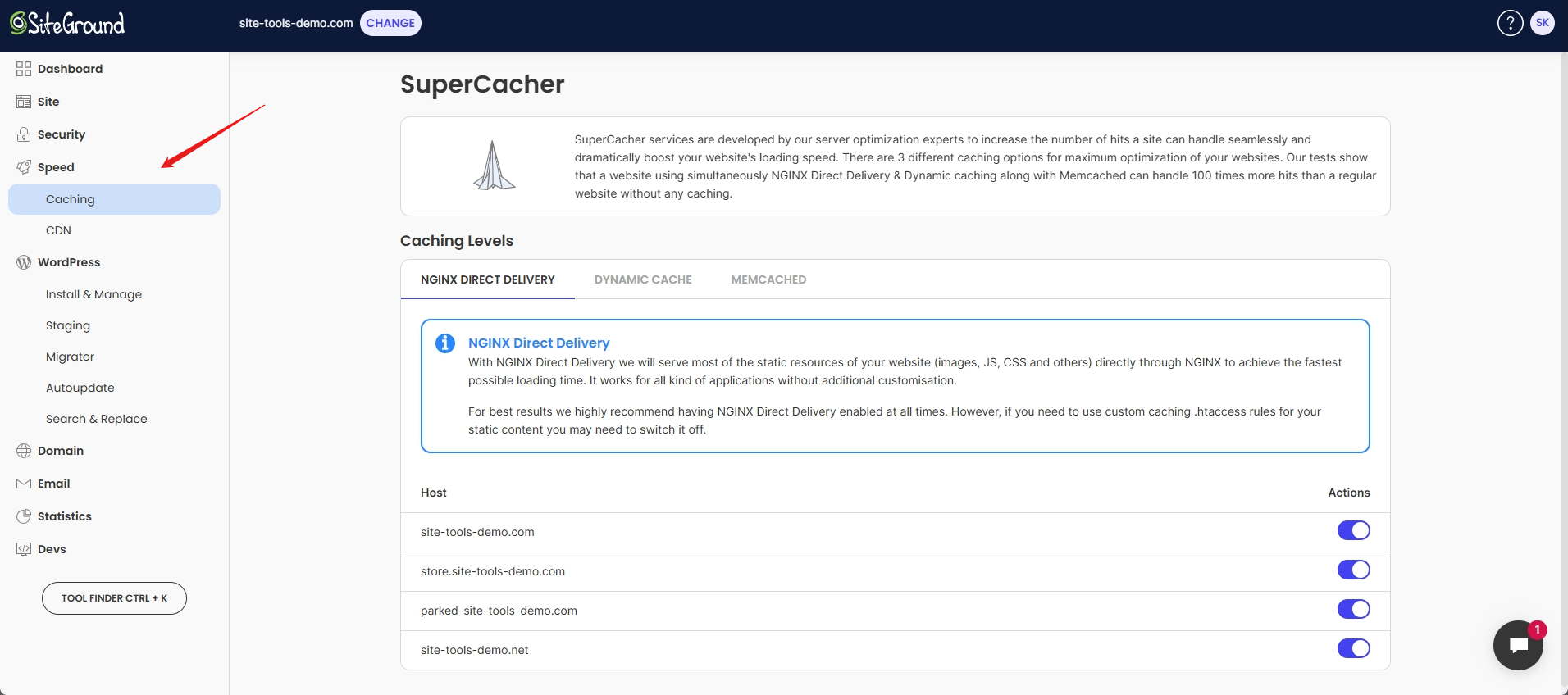Click the WordPress logo icon

(24, 262)
